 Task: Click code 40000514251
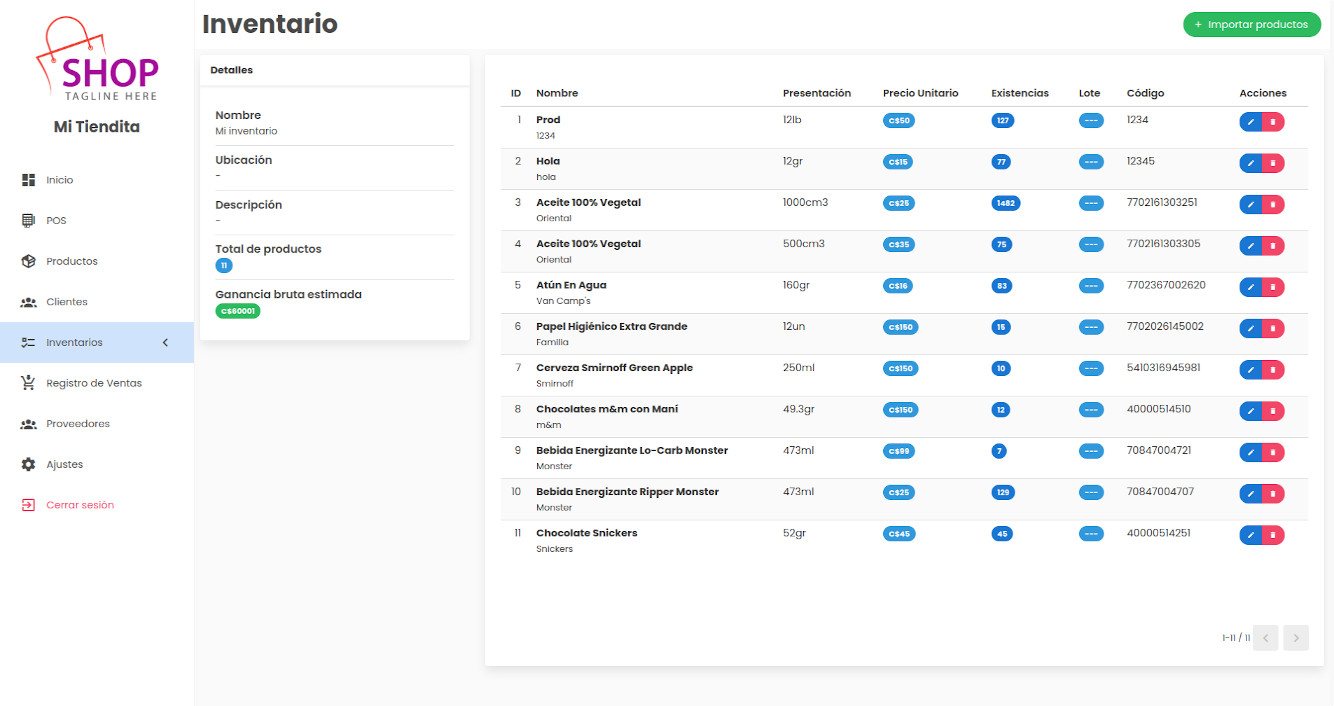click(1159, 533)
